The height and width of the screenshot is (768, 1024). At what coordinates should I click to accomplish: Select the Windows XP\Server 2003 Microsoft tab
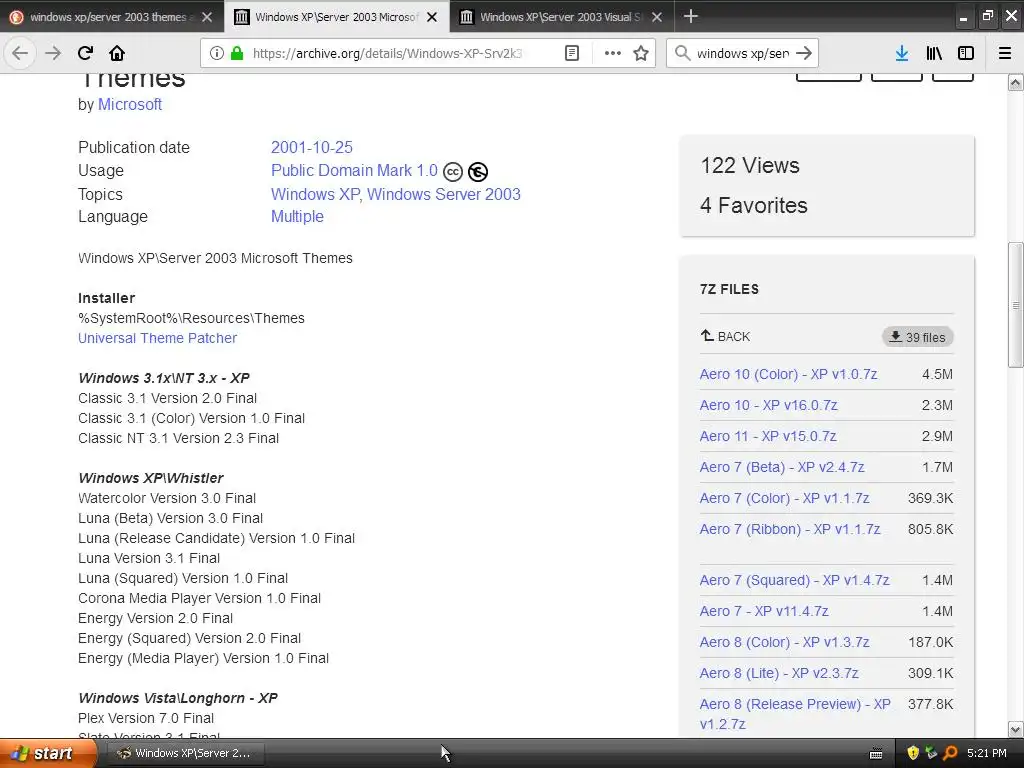(x=336, y=17)
